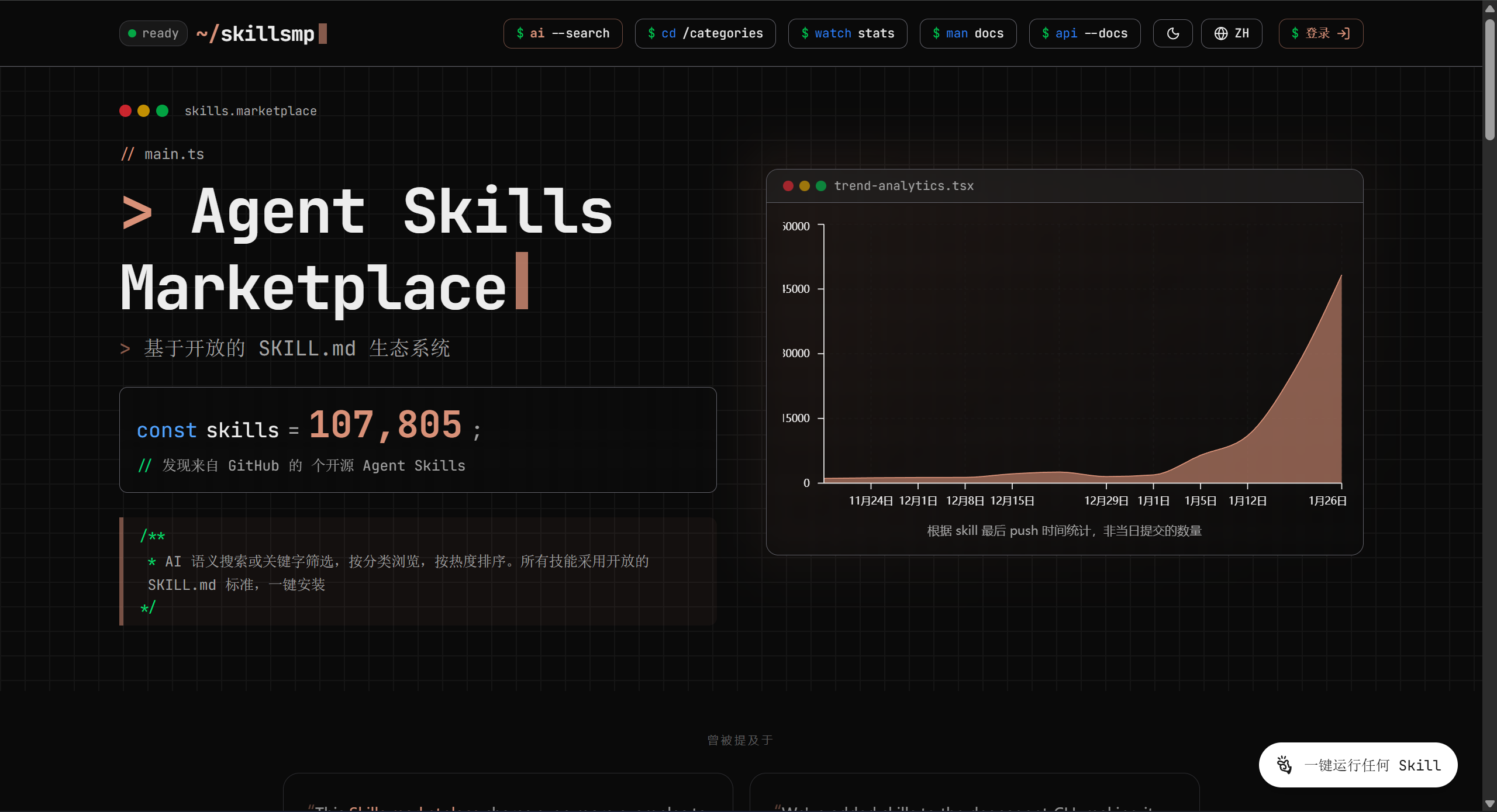The height and width of the screenshot is (812, 1497).
Task: Click the green dot beside trend-analytics.tsx
Action: pyautogui.click(x=821, y=186)
